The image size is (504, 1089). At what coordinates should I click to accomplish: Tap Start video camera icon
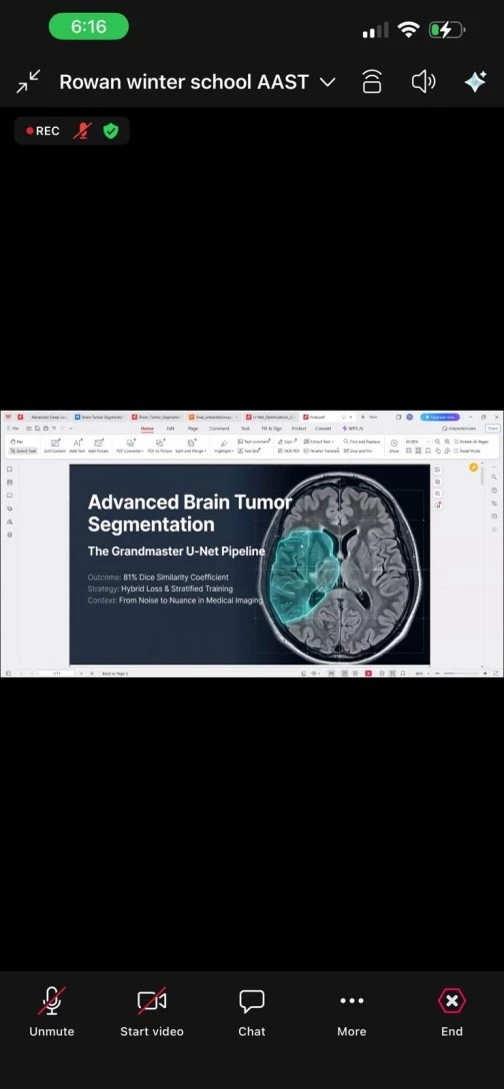[x=151, y=1001]
